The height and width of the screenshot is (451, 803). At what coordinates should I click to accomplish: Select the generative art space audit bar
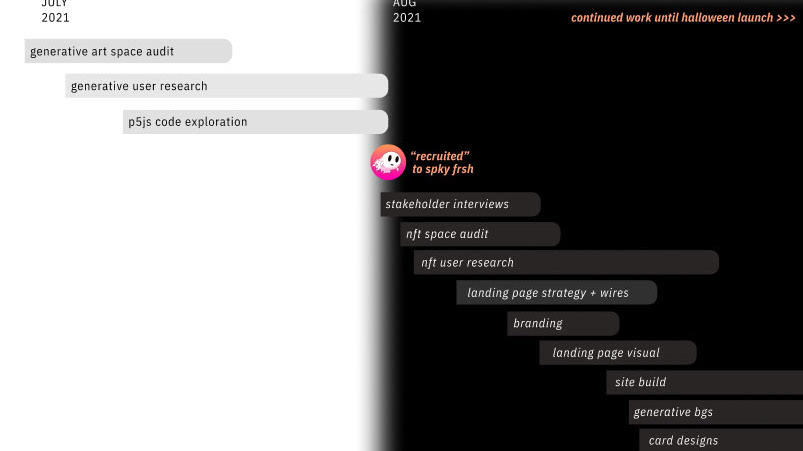[x=128, y=51]
